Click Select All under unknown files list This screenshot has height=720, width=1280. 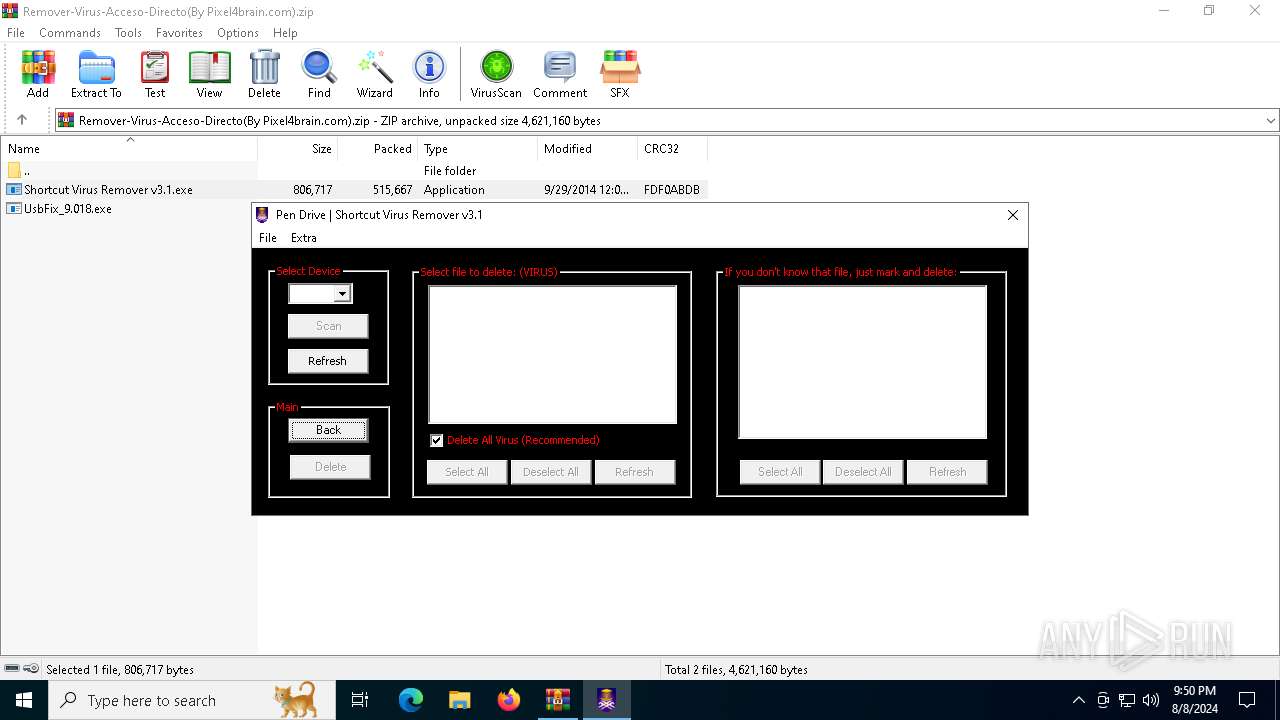[x=780, y=472]
